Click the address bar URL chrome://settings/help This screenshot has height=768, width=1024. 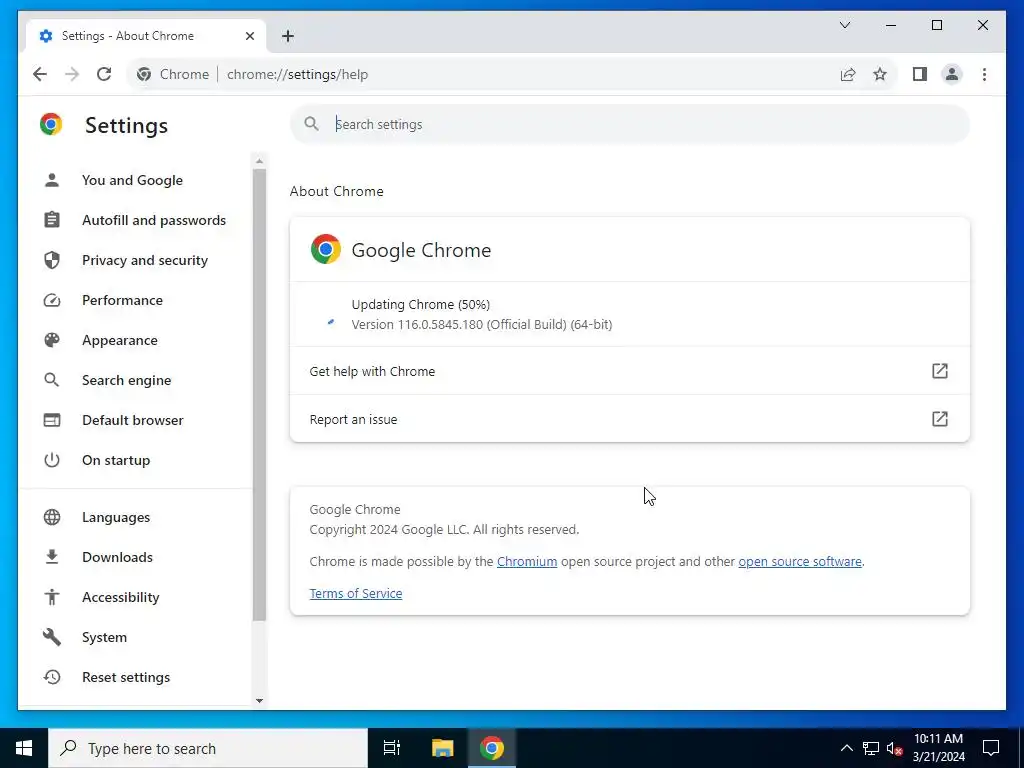click(x=297, y=74)
